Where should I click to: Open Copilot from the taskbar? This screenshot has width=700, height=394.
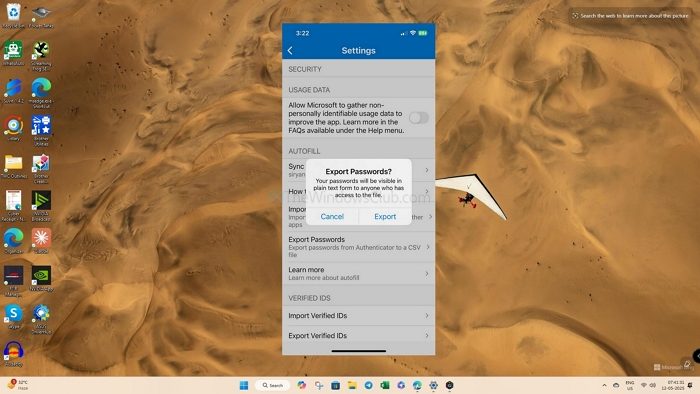click(302, 385)
